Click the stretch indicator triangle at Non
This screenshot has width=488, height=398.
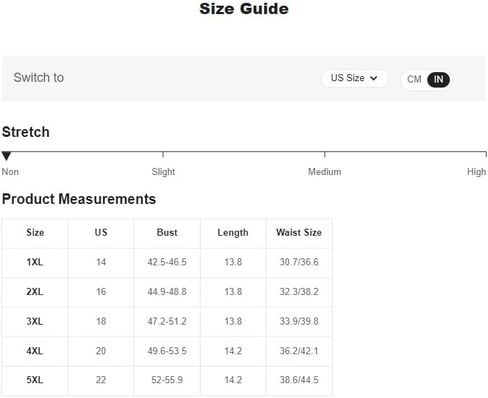[x=6, y=155]
